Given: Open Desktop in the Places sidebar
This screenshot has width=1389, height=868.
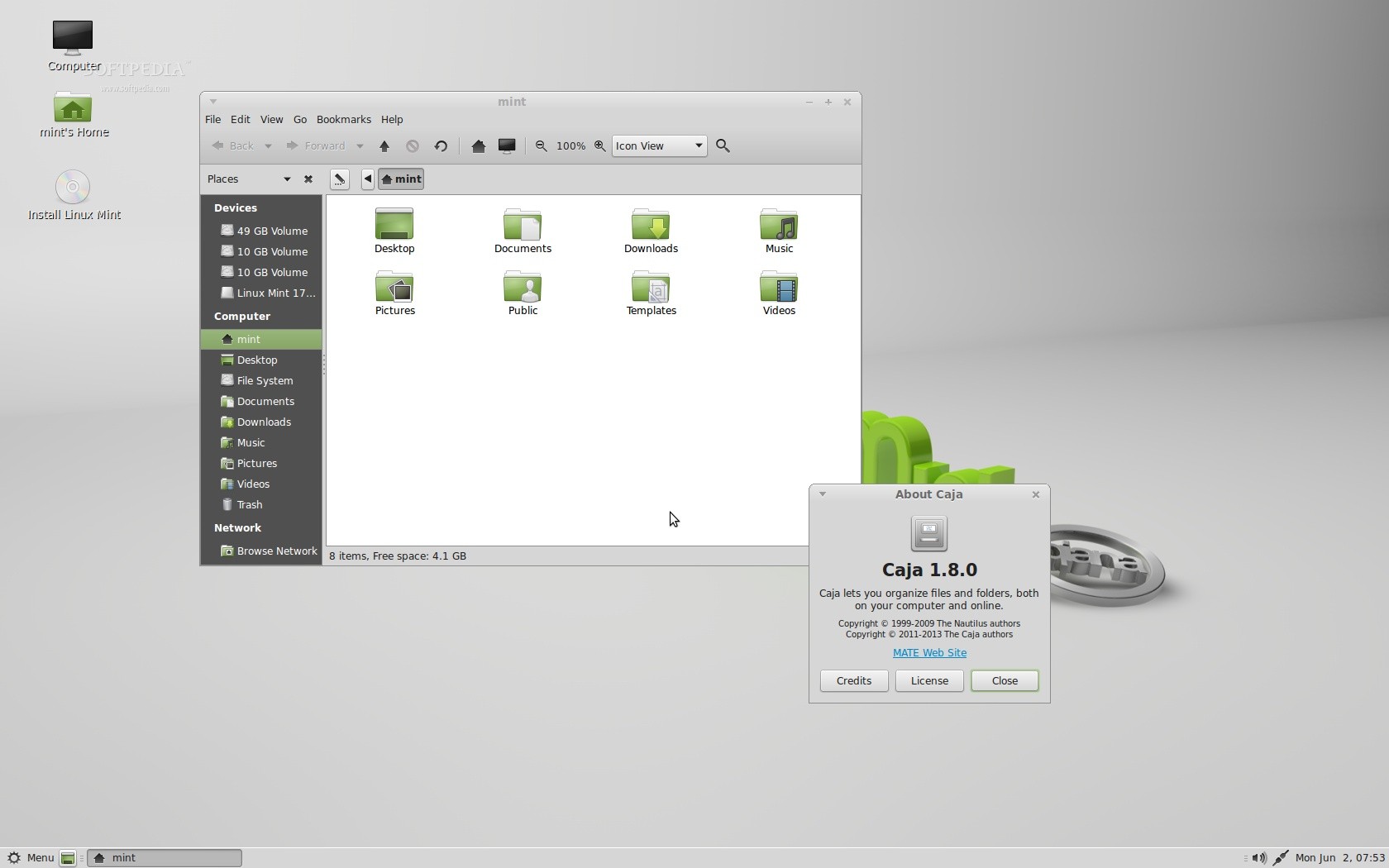Looking at the screenshot, I should (261, 360).
